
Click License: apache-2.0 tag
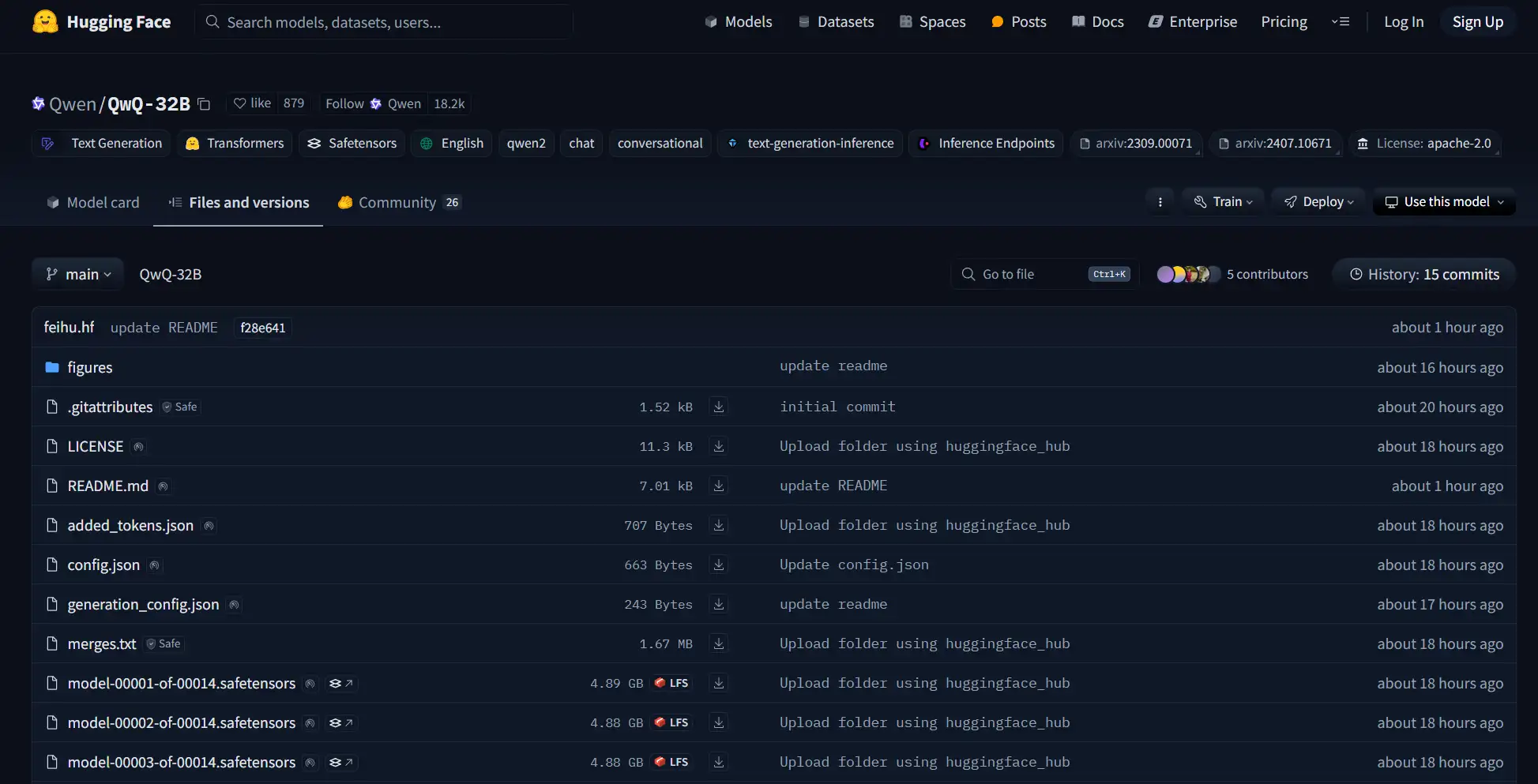(1425, 143)
